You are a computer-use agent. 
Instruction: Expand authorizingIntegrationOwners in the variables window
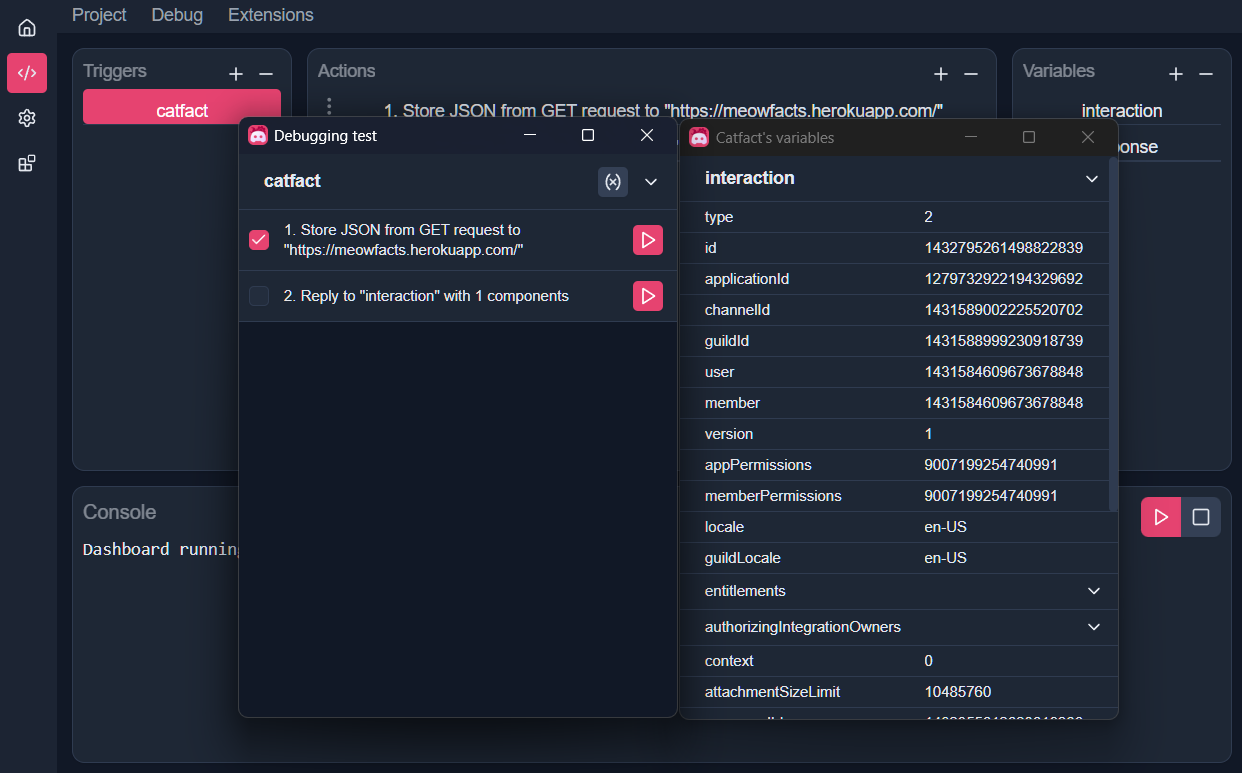(x=1092, y=627)
